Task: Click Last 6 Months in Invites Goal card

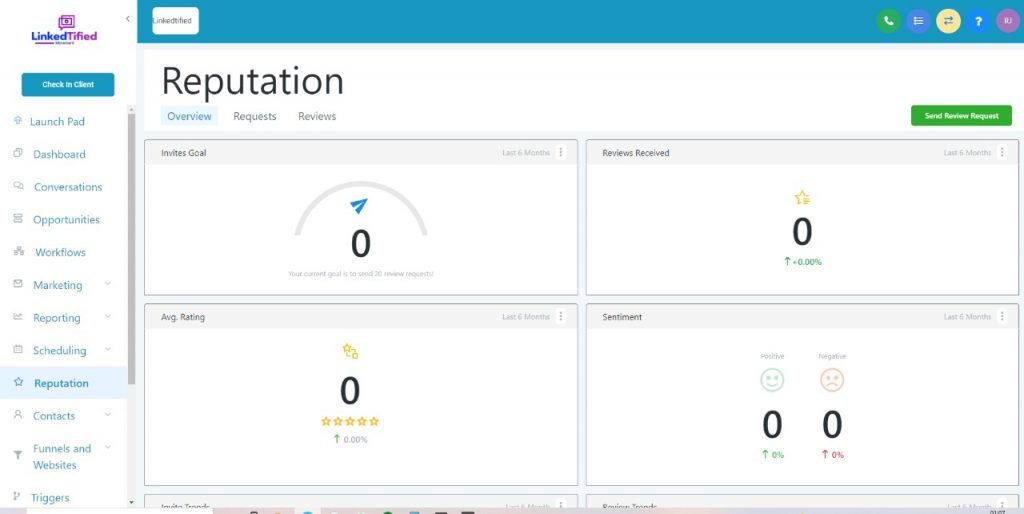Action: (x=526, y=153)
